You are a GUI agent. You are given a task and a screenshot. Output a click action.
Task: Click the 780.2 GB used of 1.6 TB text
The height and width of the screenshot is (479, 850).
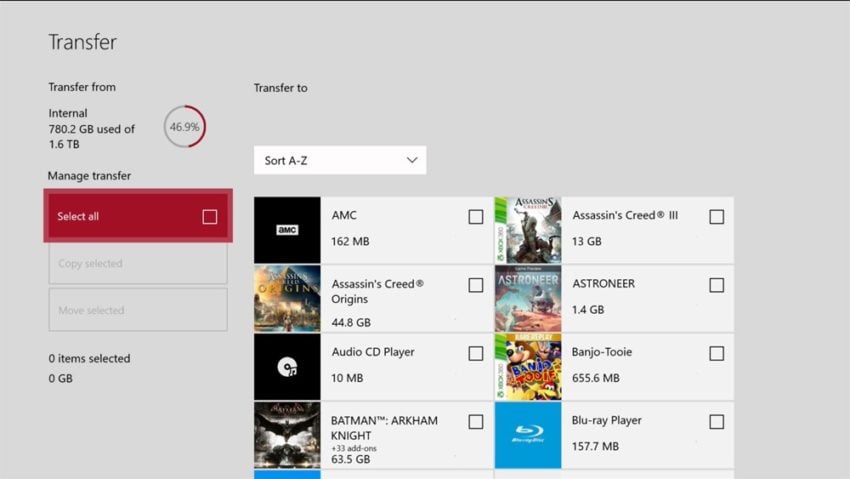[92, 137]
